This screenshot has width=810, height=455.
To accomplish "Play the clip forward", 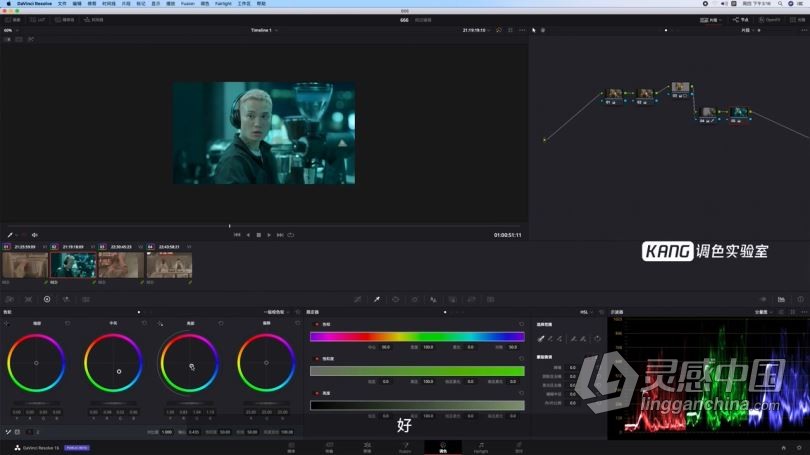I will tap(269, 235).
